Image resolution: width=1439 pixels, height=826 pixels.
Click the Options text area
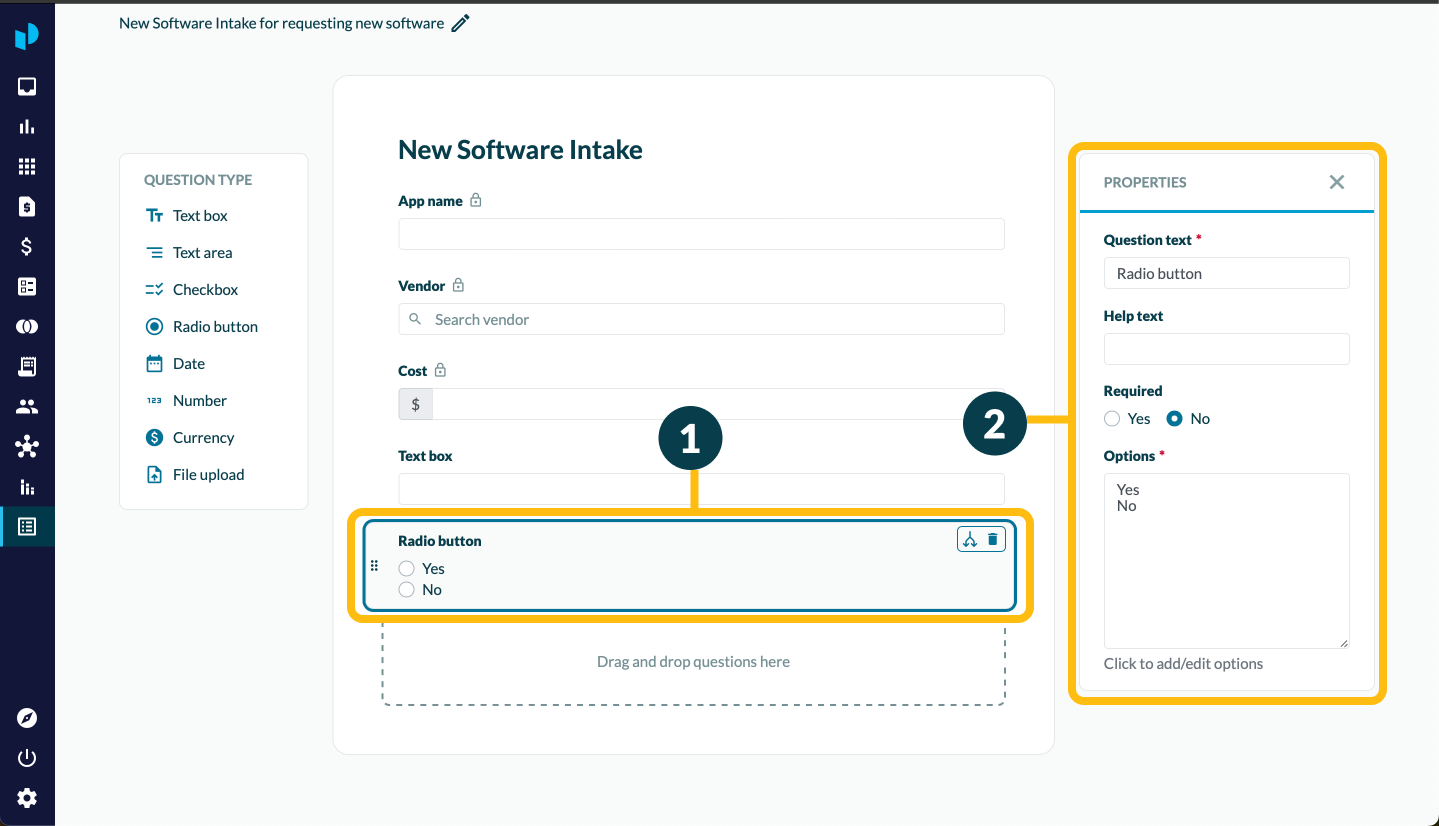[1226, 560]
